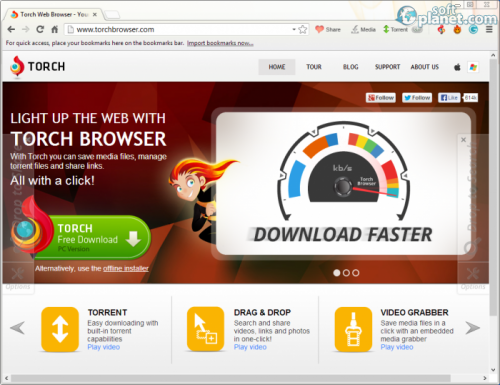Click the Windows version icon

(x=473, y=67)
